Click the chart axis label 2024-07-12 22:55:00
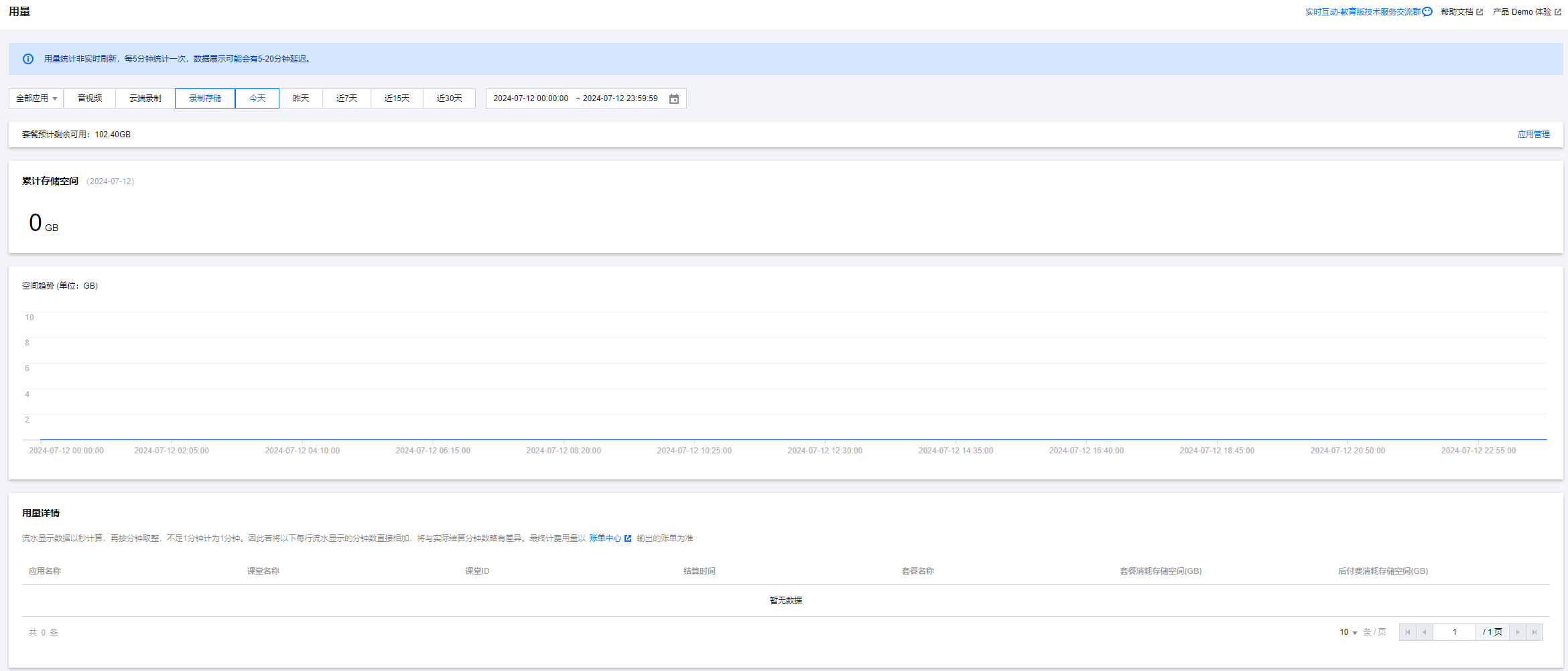 pyautogui.click(x=1478, y=451)
